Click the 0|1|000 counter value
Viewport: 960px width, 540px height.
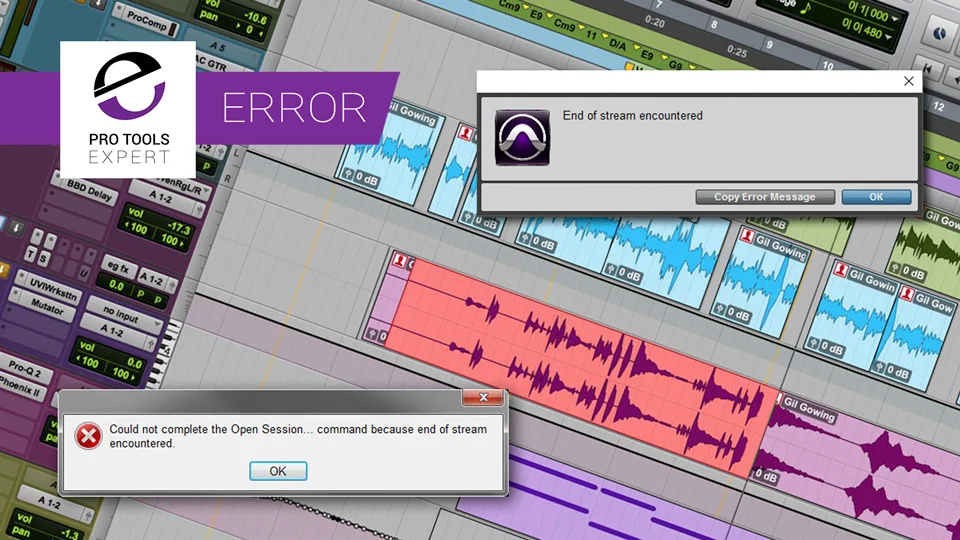coord(866,12)
